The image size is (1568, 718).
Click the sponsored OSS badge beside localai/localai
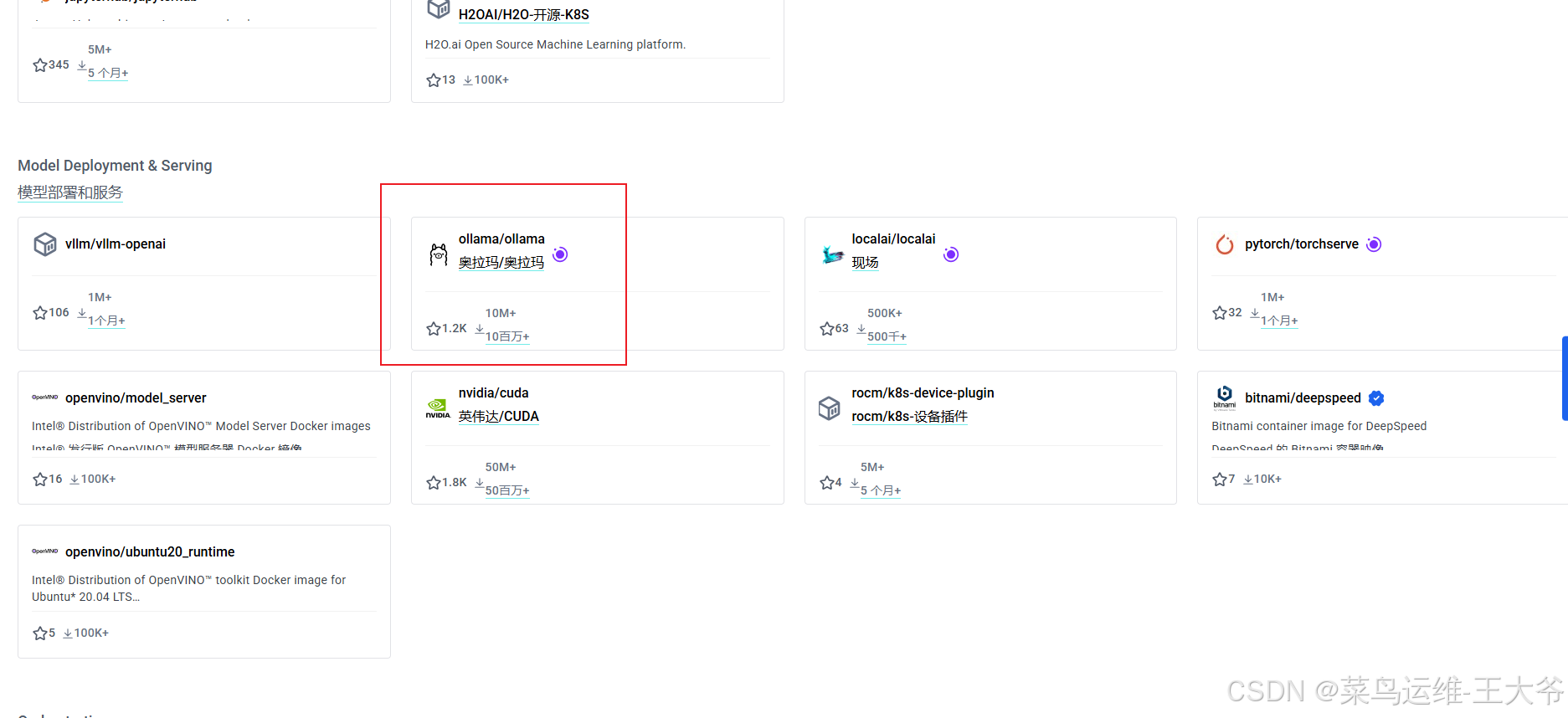951,254
